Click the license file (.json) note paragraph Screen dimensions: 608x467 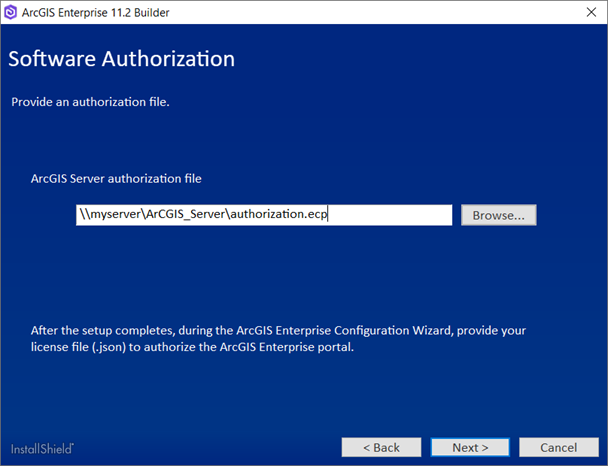click(x=270, y=339)
